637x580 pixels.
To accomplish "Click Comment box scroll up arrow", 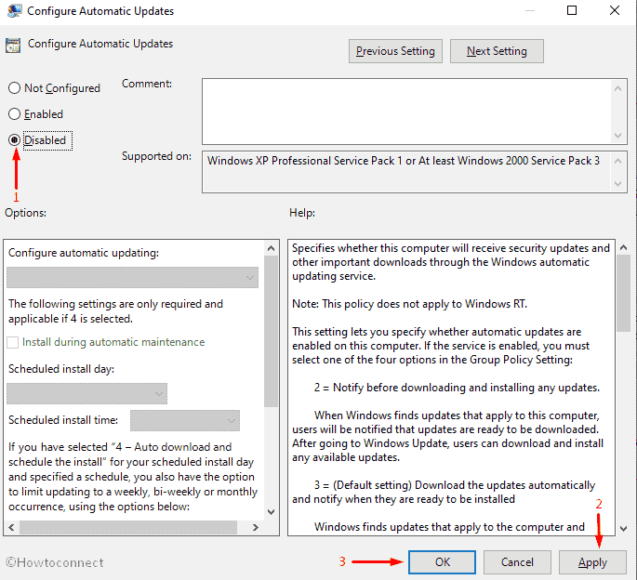I will [x=618, y=89].
